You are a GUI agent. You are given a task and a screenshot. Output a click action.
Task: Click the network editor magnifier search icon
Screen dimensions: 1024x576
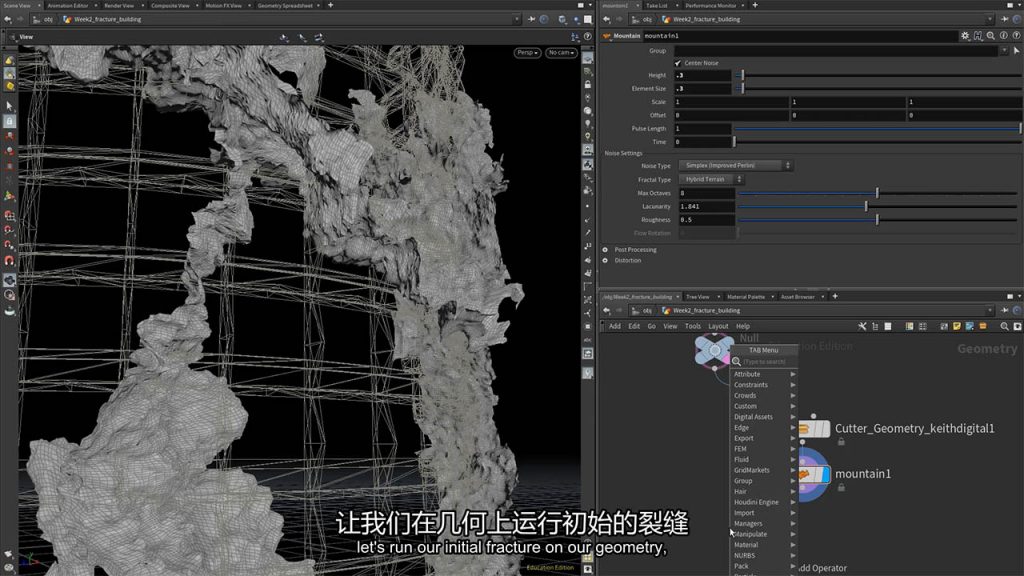(1004, 326)
